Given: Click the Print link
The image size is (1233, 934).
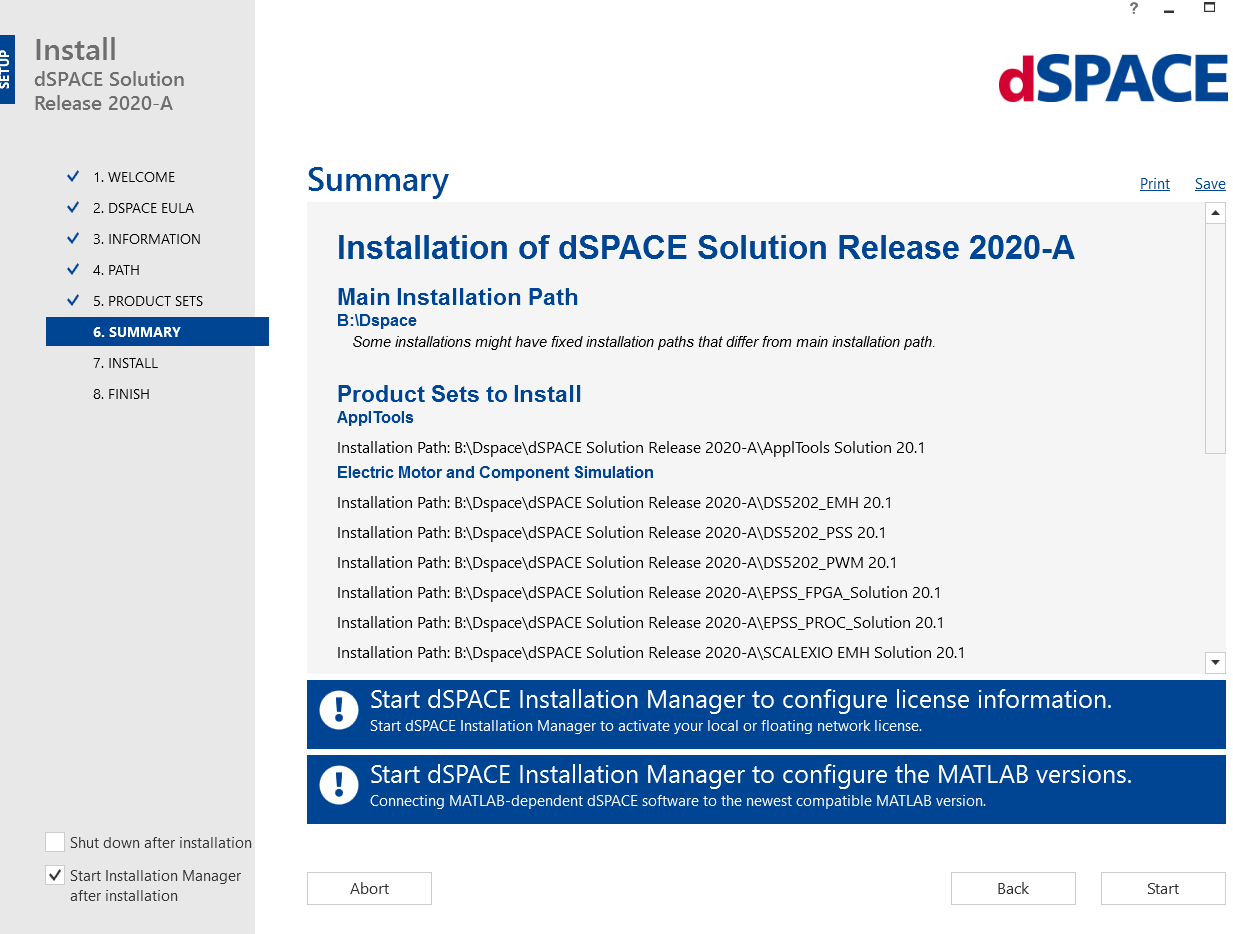Looking at the screenshot, I should pyautogui.click(x=1154, y=183).
